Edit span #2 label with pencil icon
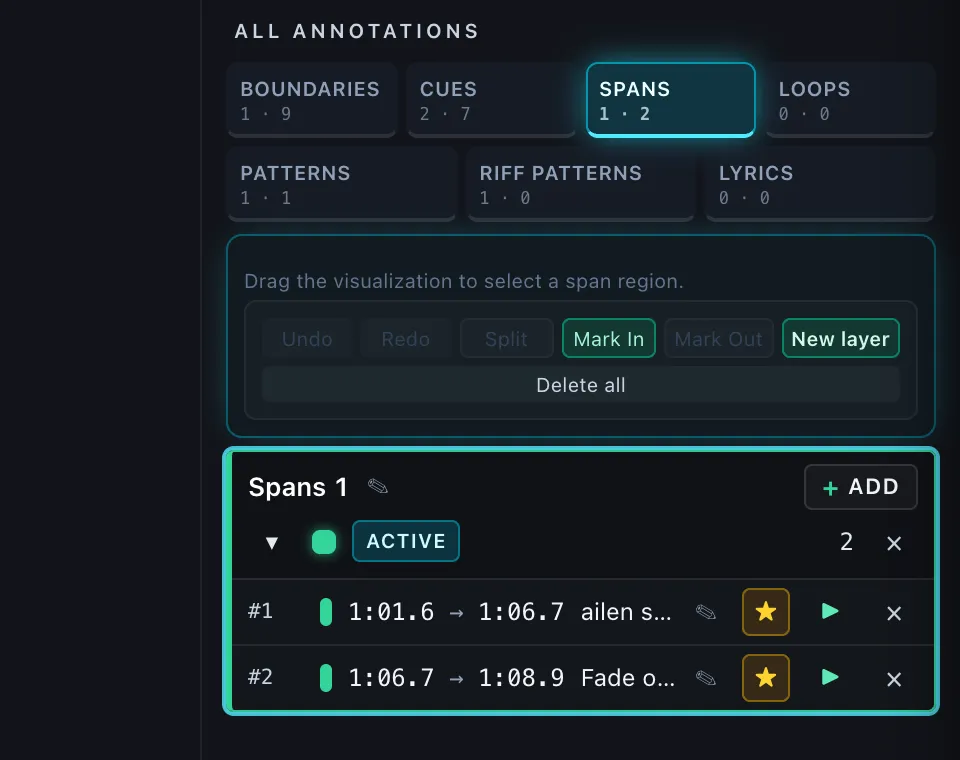The height and width of the screenshot is (760, 960). tap(706, 678)
